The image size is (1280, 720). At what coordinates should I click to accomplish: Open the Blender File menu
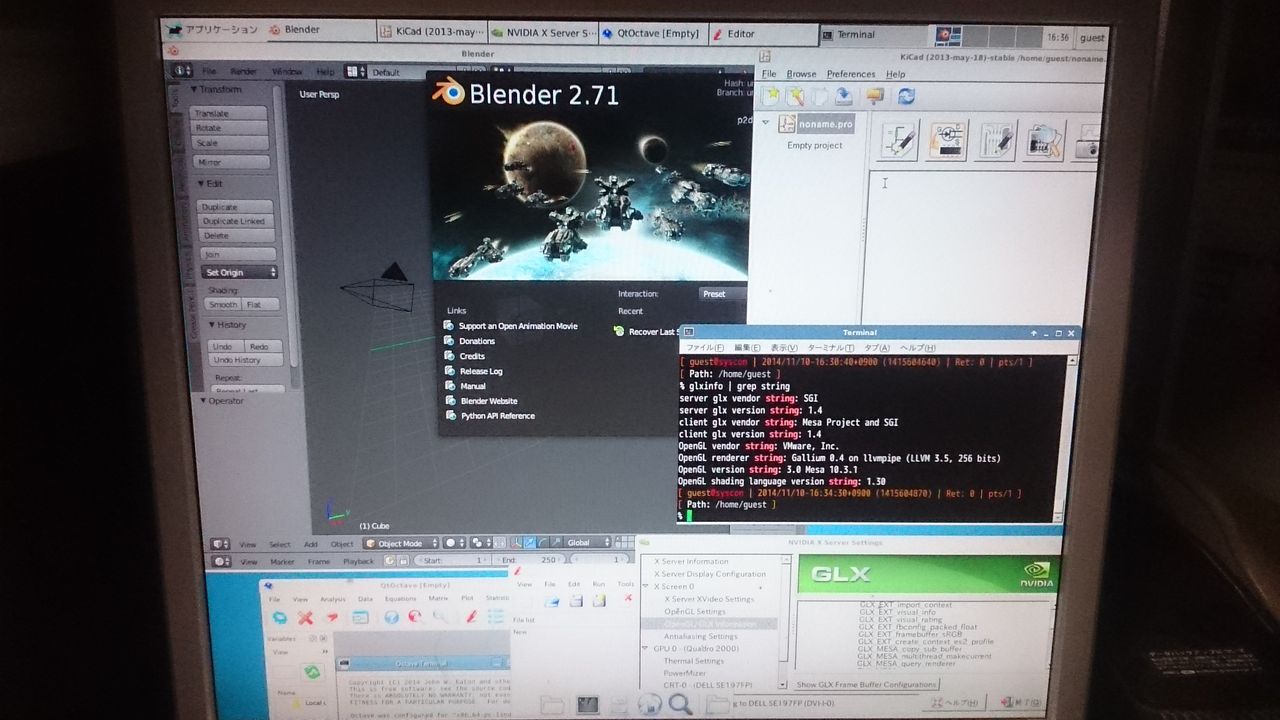point(209,71)
